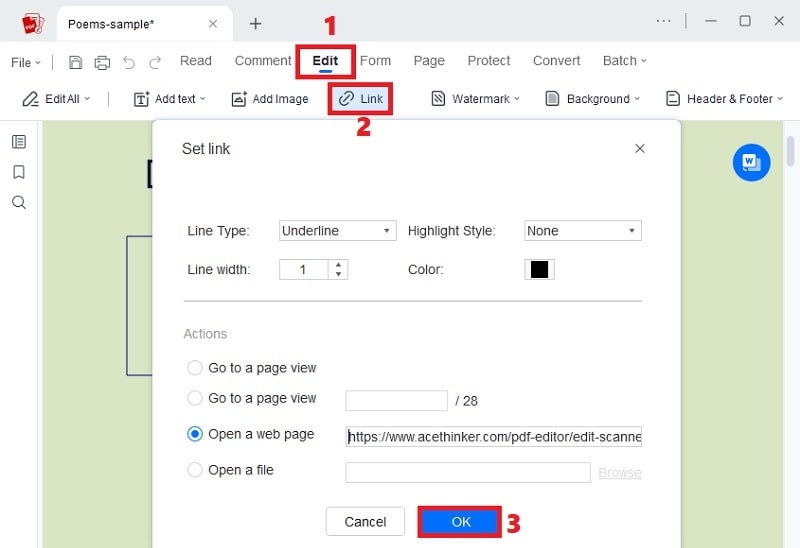Select Open a file radio
Image resolution: width=800 pixels, height=548 pixels.
(195, 469)
